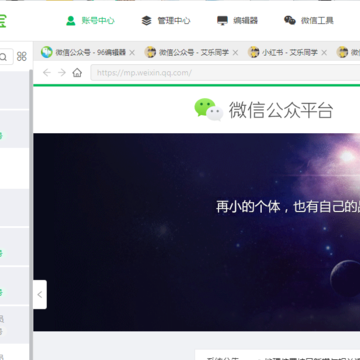Collapse the sidebar with the left chevron

pyautogui.click(x=40, y=295)
